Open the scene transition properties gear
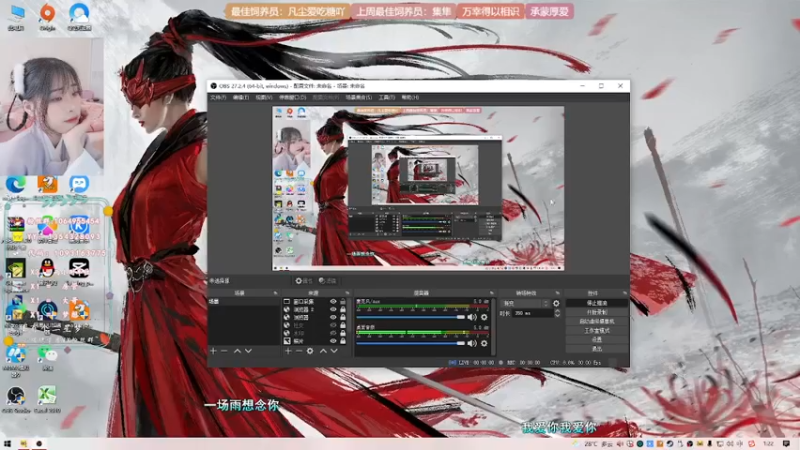The image size is (800, 450). [556, 303]
